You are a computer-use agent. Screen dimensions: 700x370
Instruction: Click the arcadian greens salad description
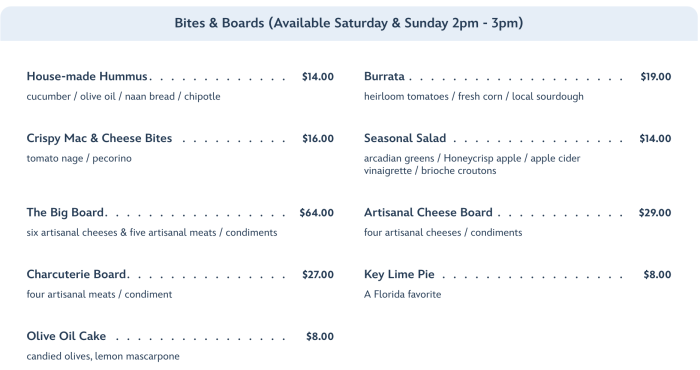[x=472, y=164]
